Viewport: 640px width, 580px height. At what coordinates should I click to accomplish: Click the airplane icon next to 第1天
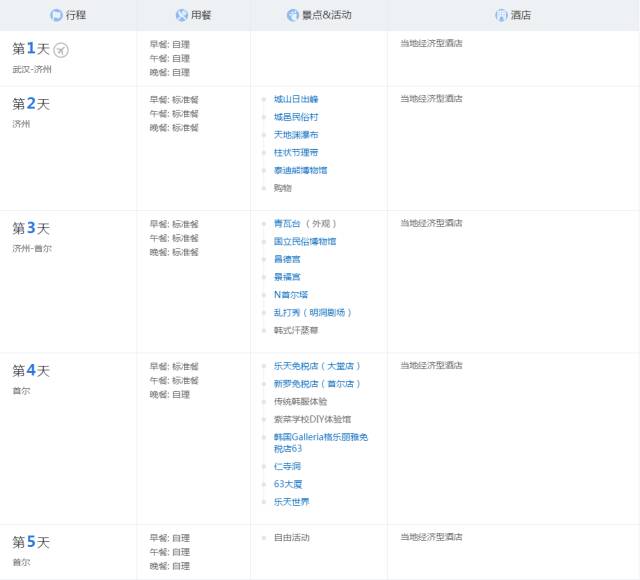coord(61,50)
